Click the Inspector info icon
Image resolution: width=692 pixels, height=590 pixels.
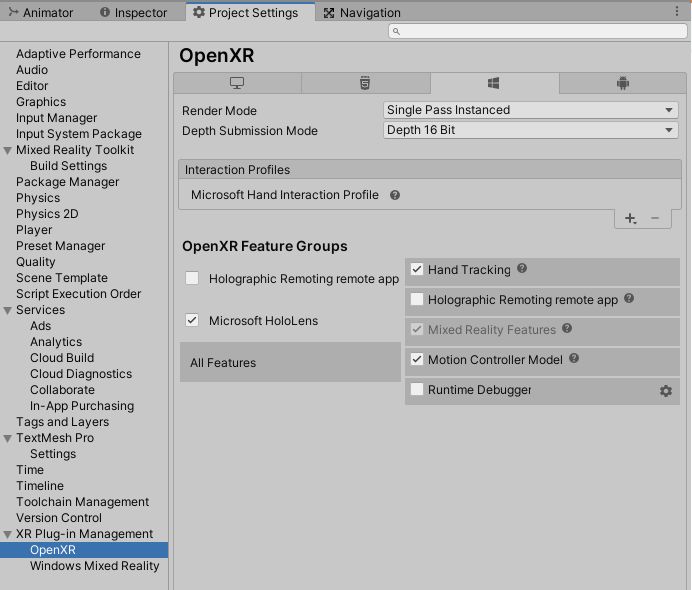point(105,12)
